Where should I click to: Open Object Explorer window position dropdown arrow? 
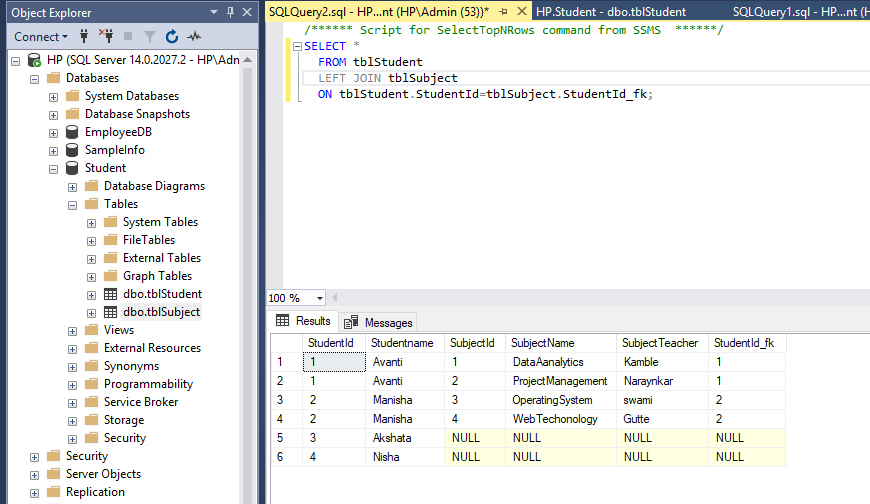[214, 12]
